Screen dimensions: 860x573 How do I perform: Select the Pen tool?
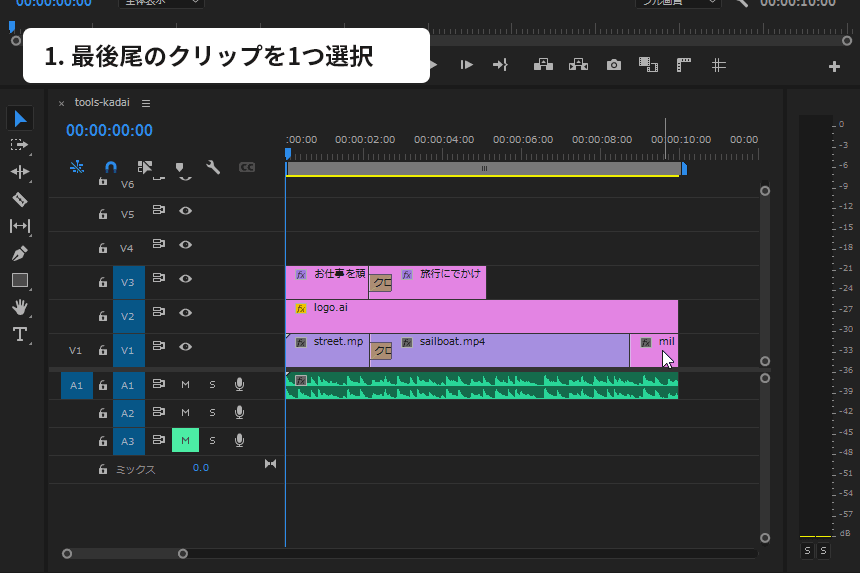point(20,253)
